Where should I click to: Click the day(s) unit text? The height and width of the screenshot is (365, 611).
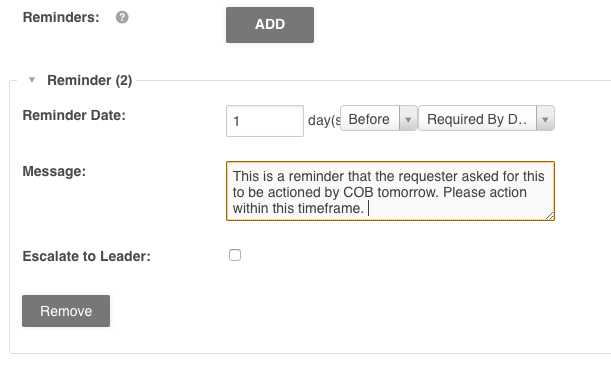click(x=324, y=120)
